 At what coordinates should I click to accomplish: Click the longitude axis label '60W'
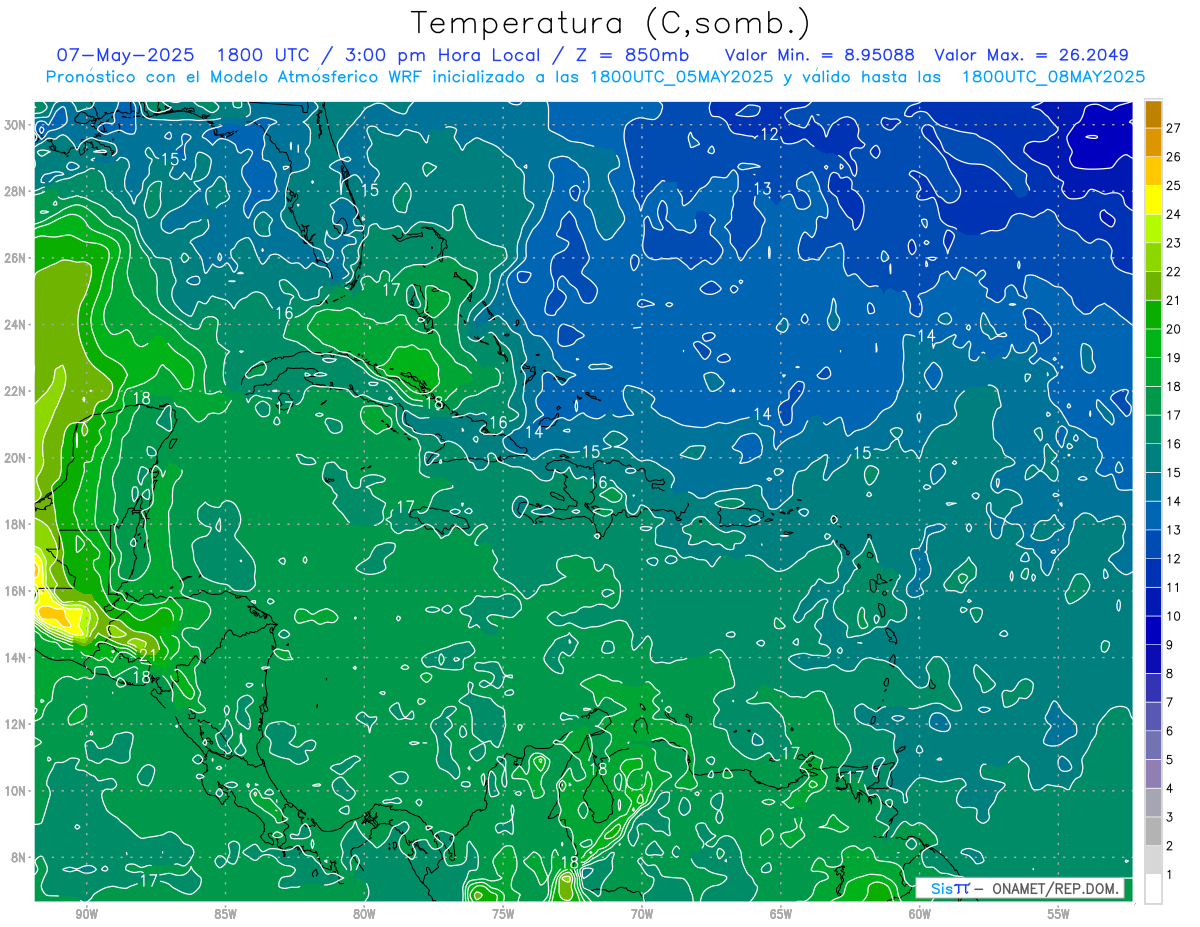(x=920, y=914)
